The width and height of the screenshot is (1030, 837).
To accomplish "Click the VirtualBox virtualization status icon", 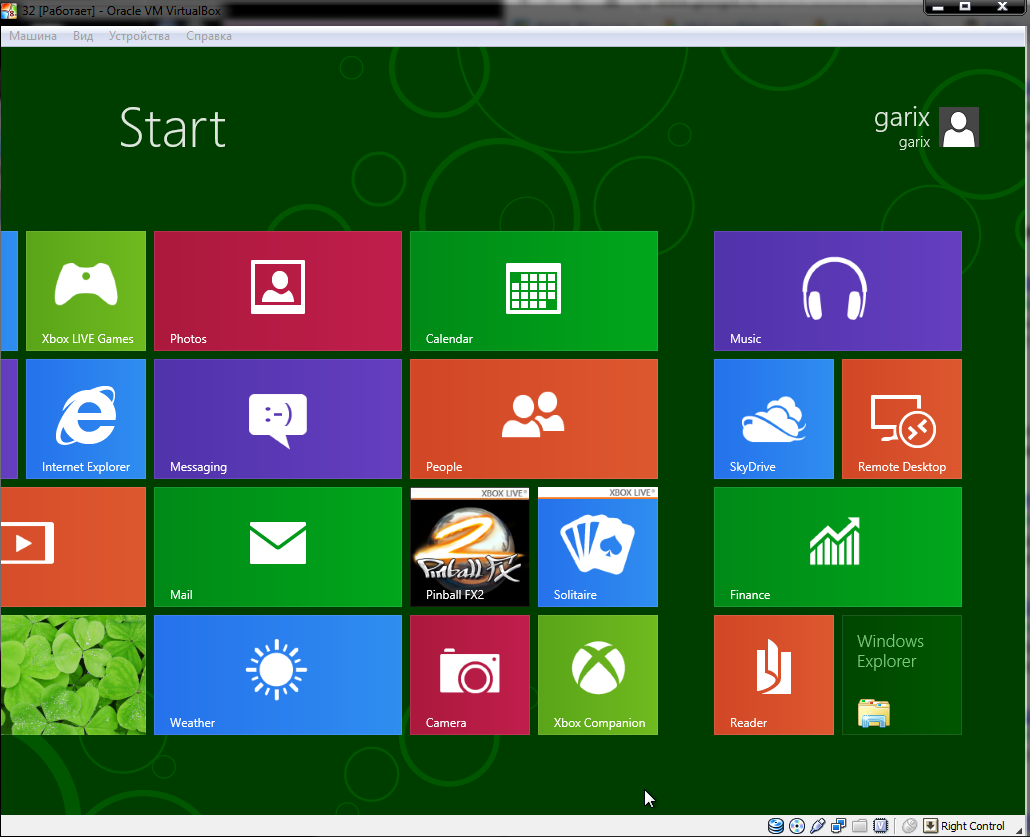I will pyautogui.click(x=881, y=826).
